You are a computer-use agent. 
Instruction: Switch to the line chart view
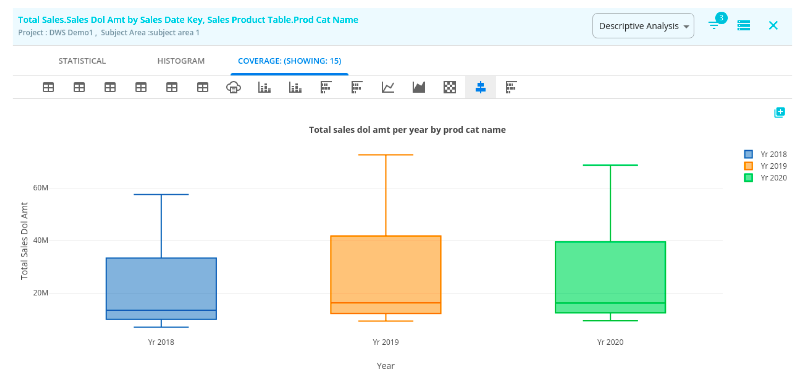tap(388, 88)
